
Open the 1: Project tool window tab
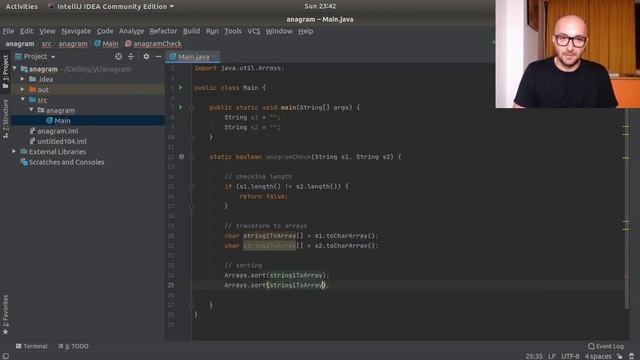(x=5, y=72)
